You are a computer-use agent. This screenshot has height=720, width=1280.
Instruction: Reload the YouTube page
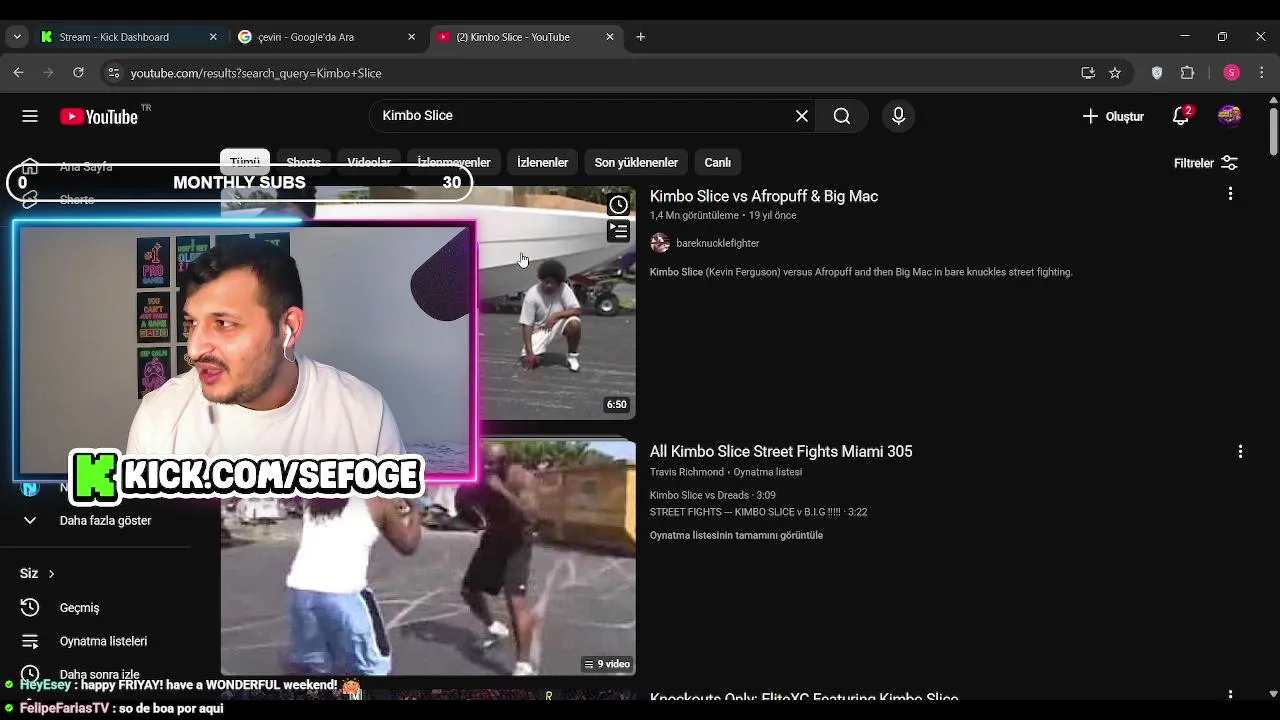[x=78, y=73]
